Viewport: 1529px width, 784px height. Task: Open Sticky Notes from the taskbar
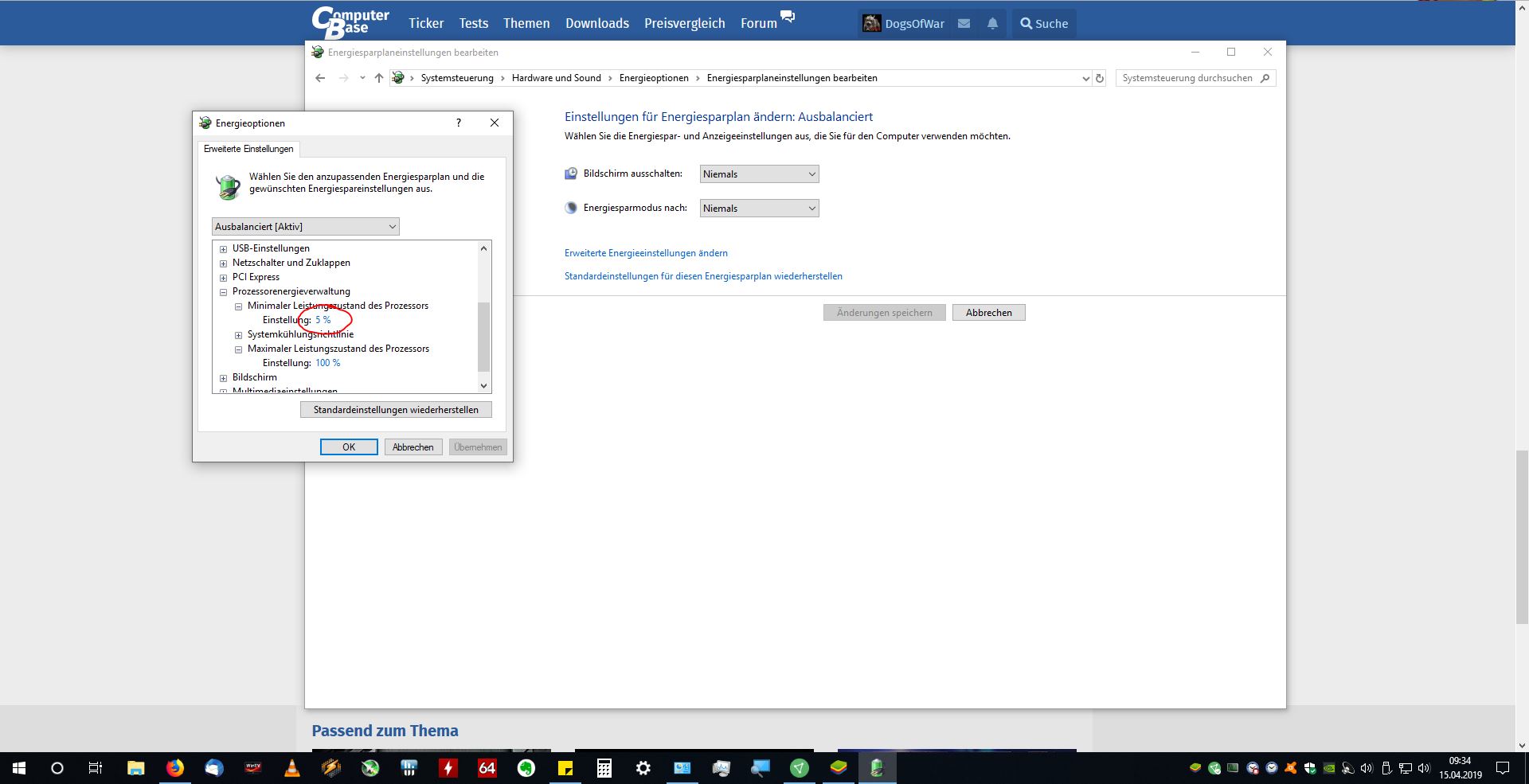tap(565, 768)
